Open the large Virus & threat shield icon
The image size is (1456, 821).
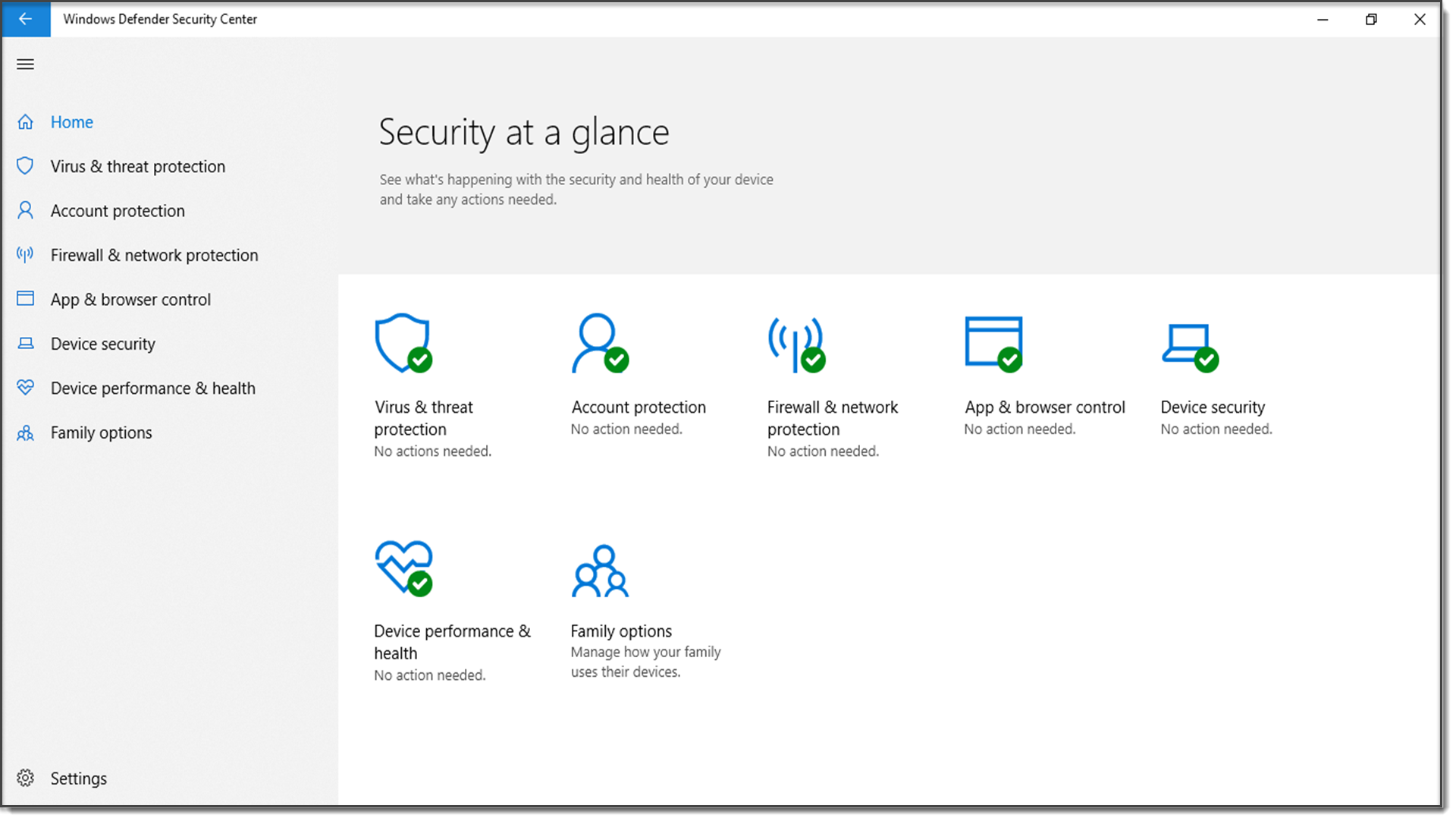coord(404,343)
